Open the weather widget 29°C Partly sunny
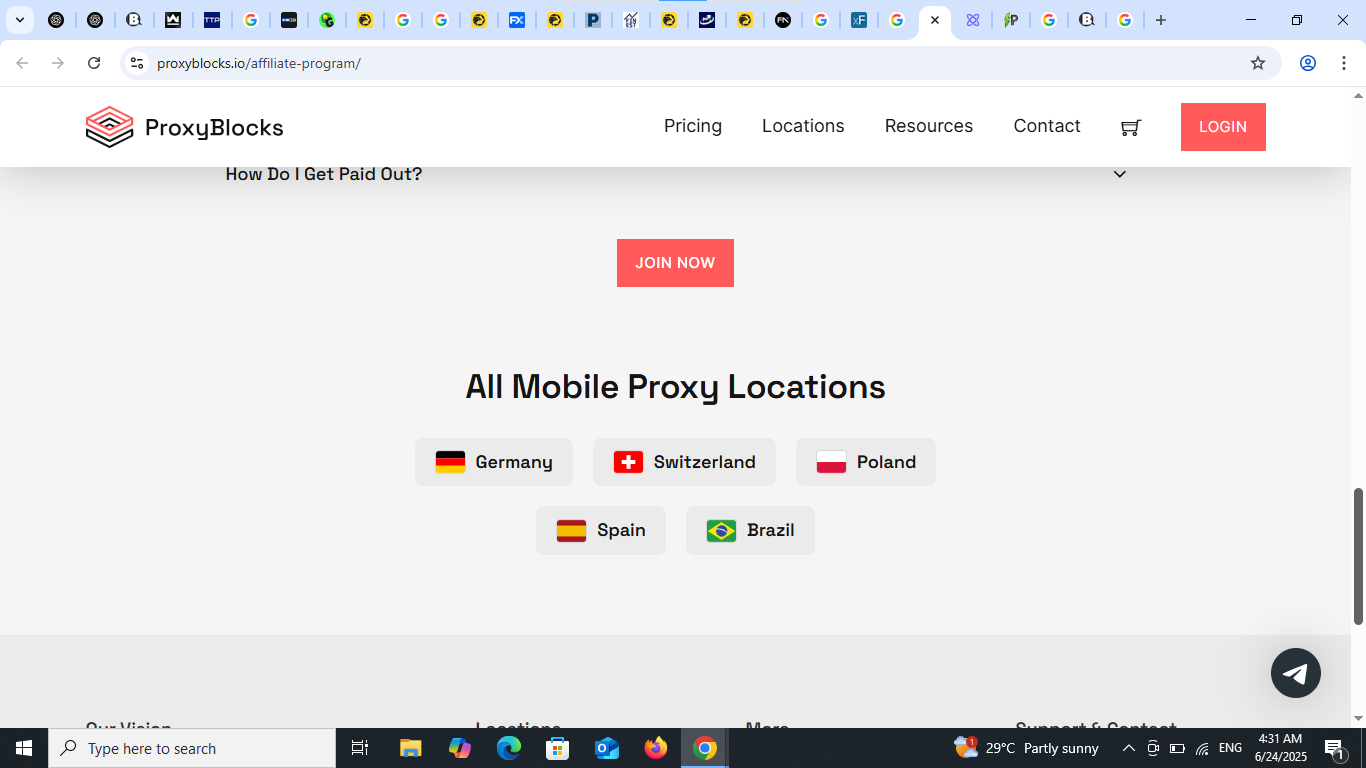The image size is (1366, 768). (1026, 748)
